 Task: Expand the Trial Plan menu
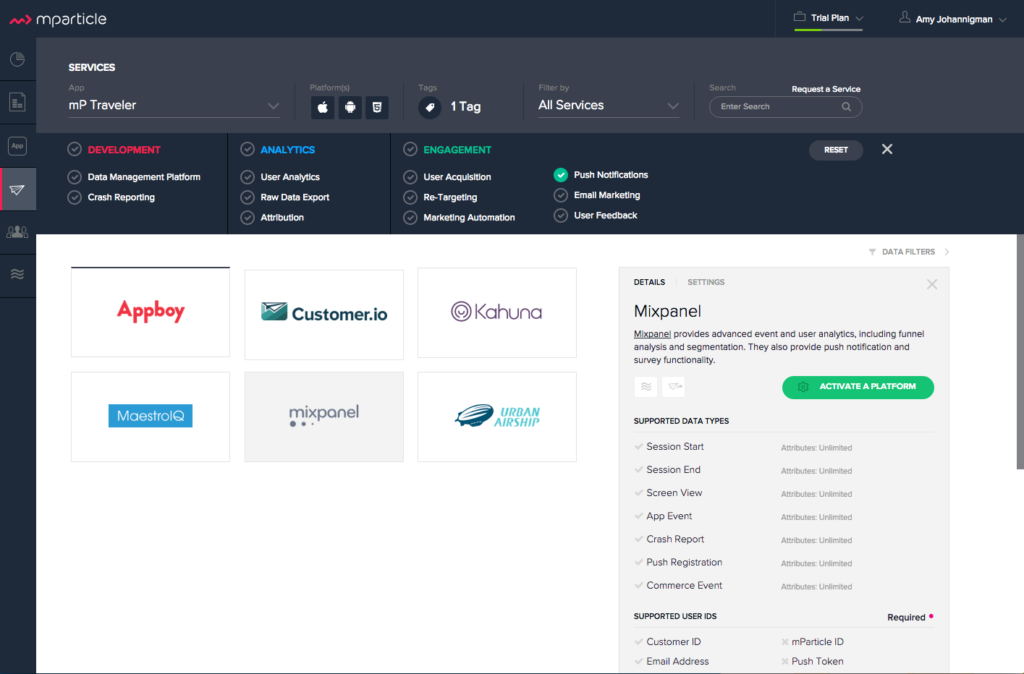[859, 19]
